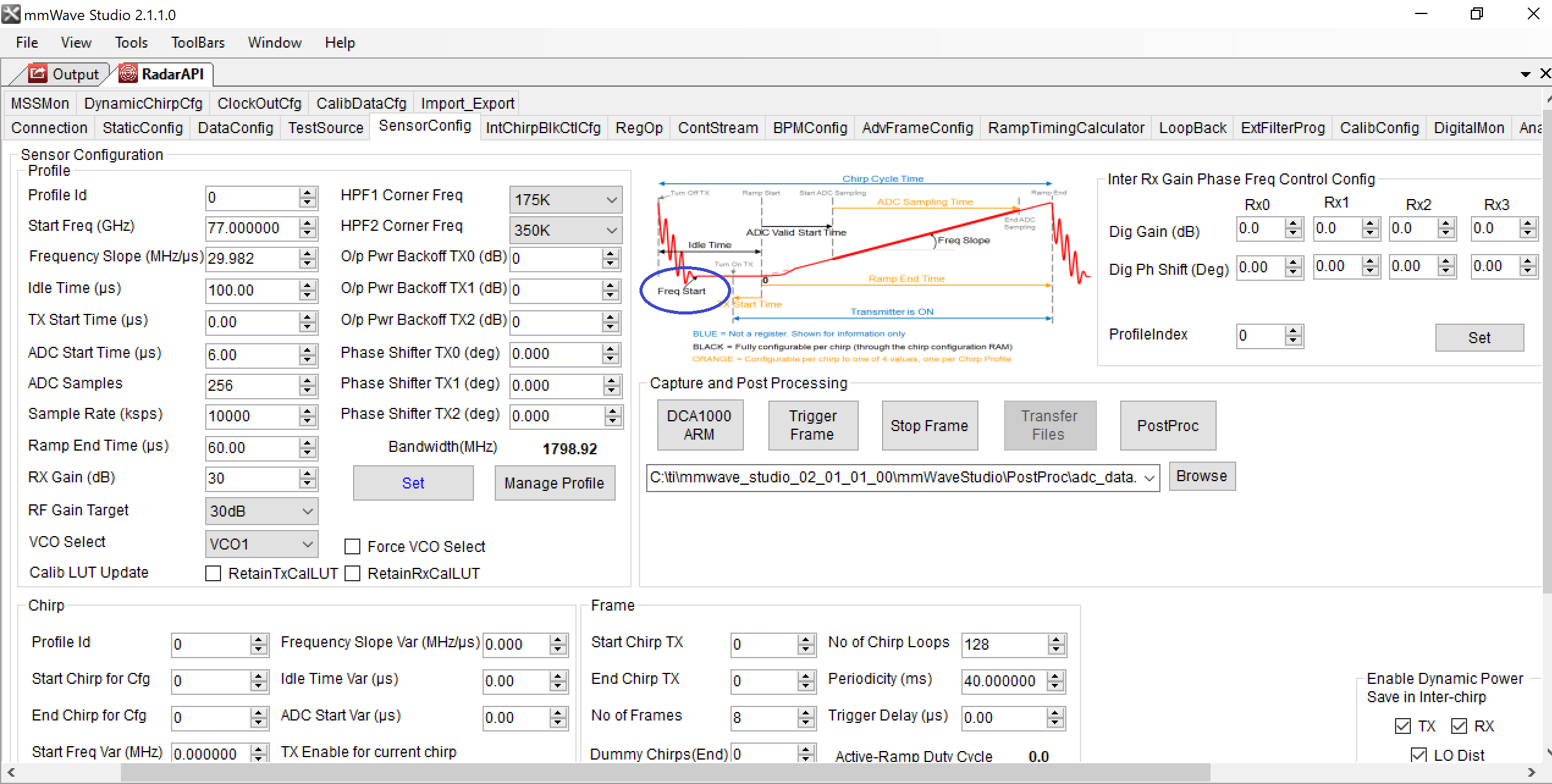The height and width of the screenshot is (784, 1552).
Task: Enable Force VCO Select checkbox
Action: [x=352, y=546]
